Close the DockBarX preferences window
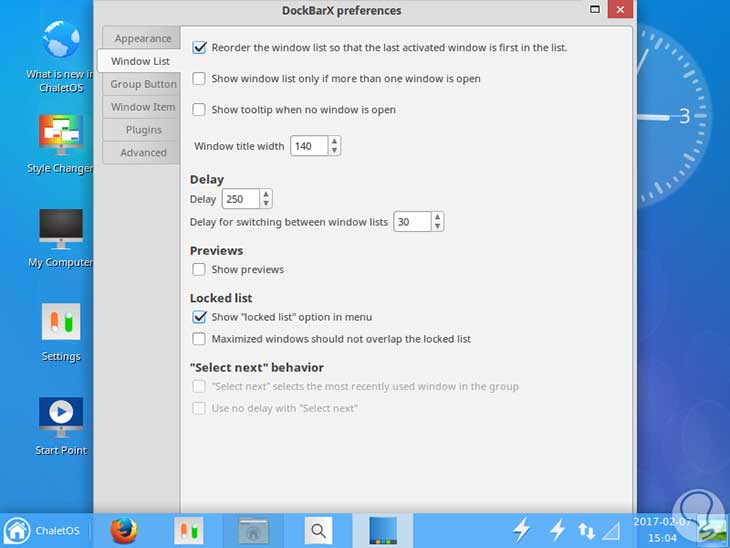 (x=620, y=9)
